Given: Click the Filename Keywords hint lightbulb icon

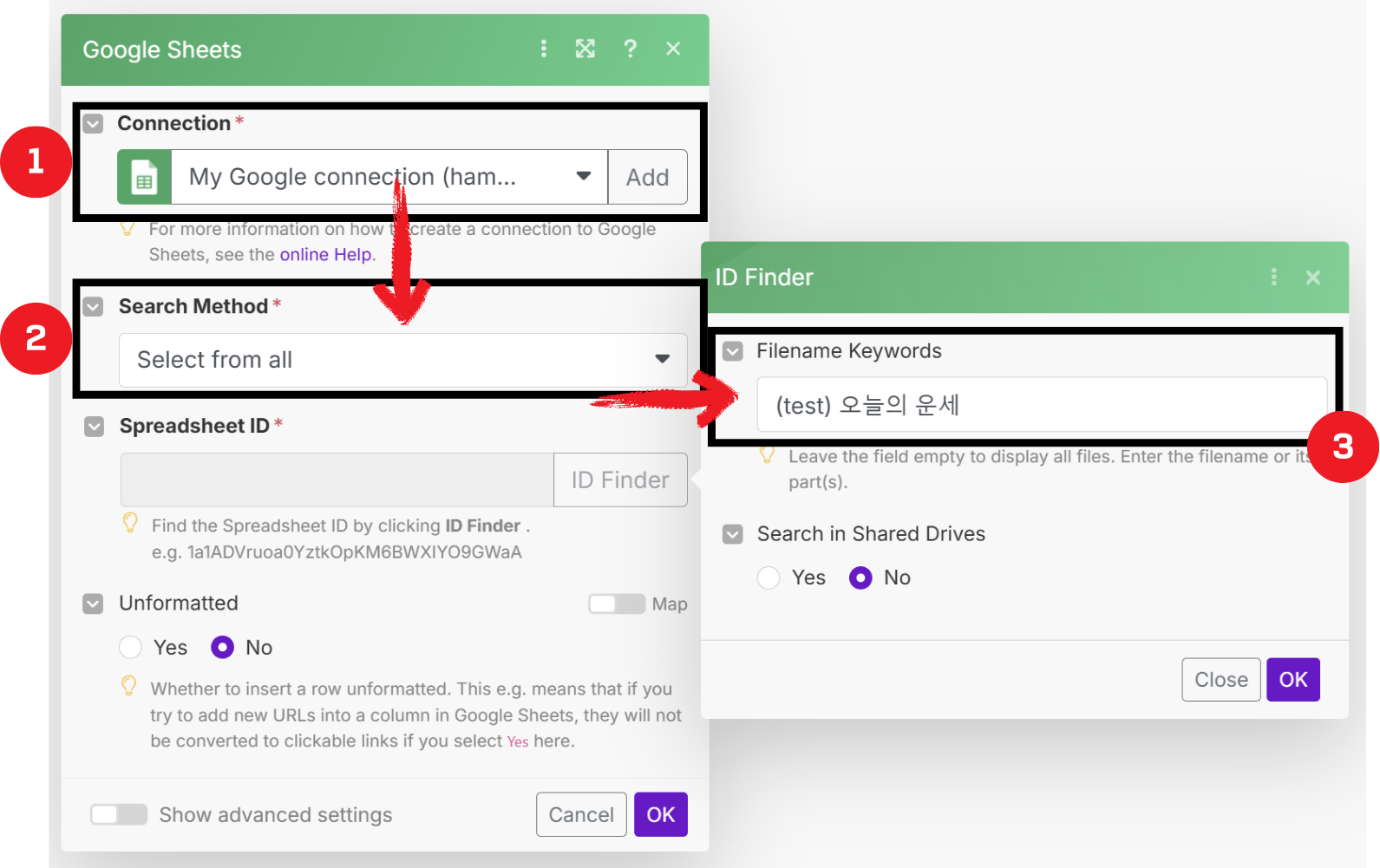Looking at the screenshot, I should 767,454.
